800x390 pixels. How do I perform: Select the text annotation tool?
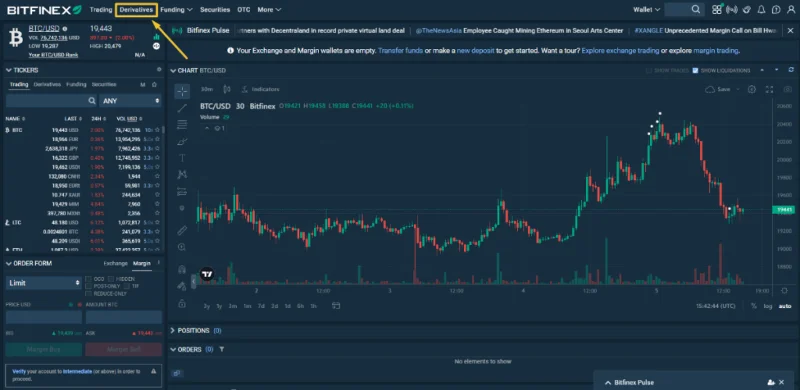click(182, 158)
